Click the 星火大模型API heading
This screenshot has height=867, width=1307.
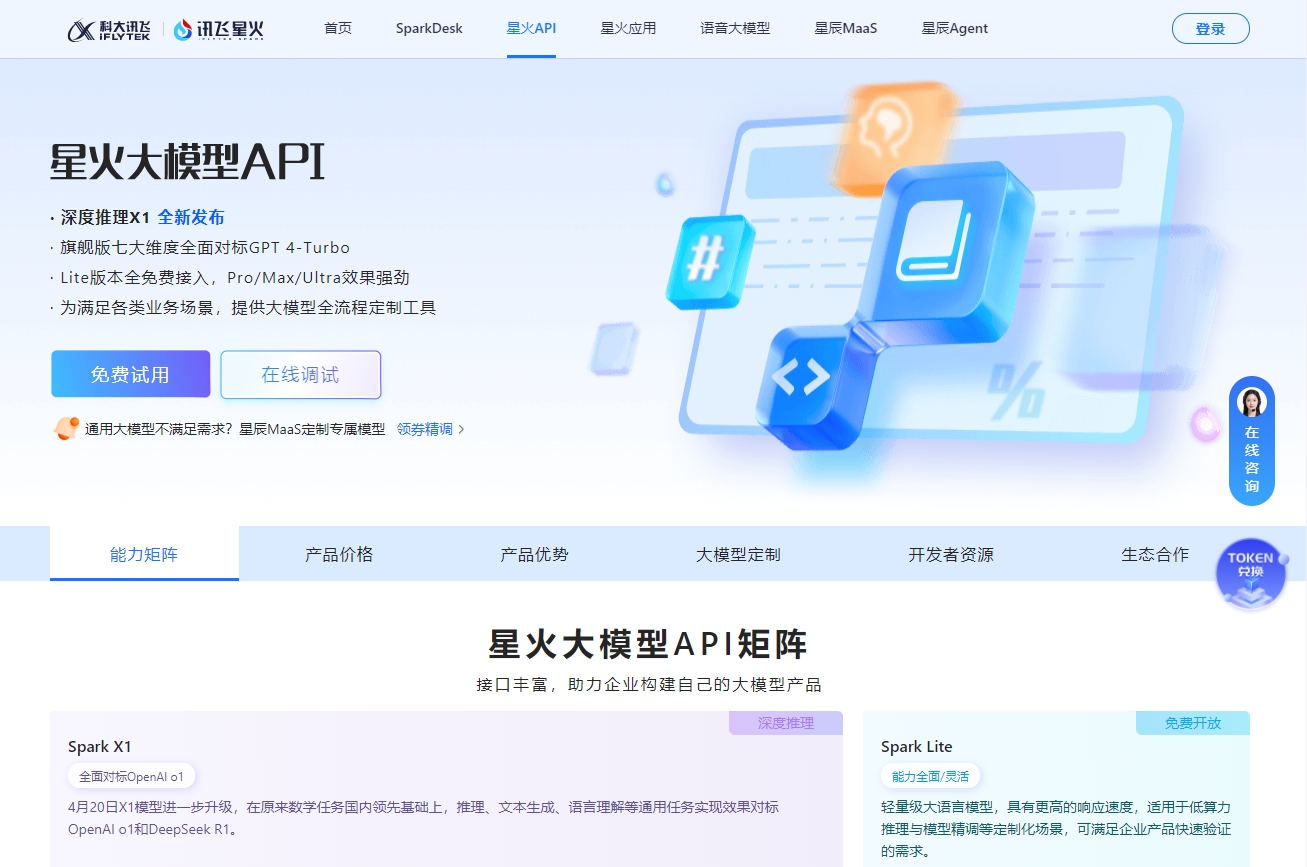188,161
